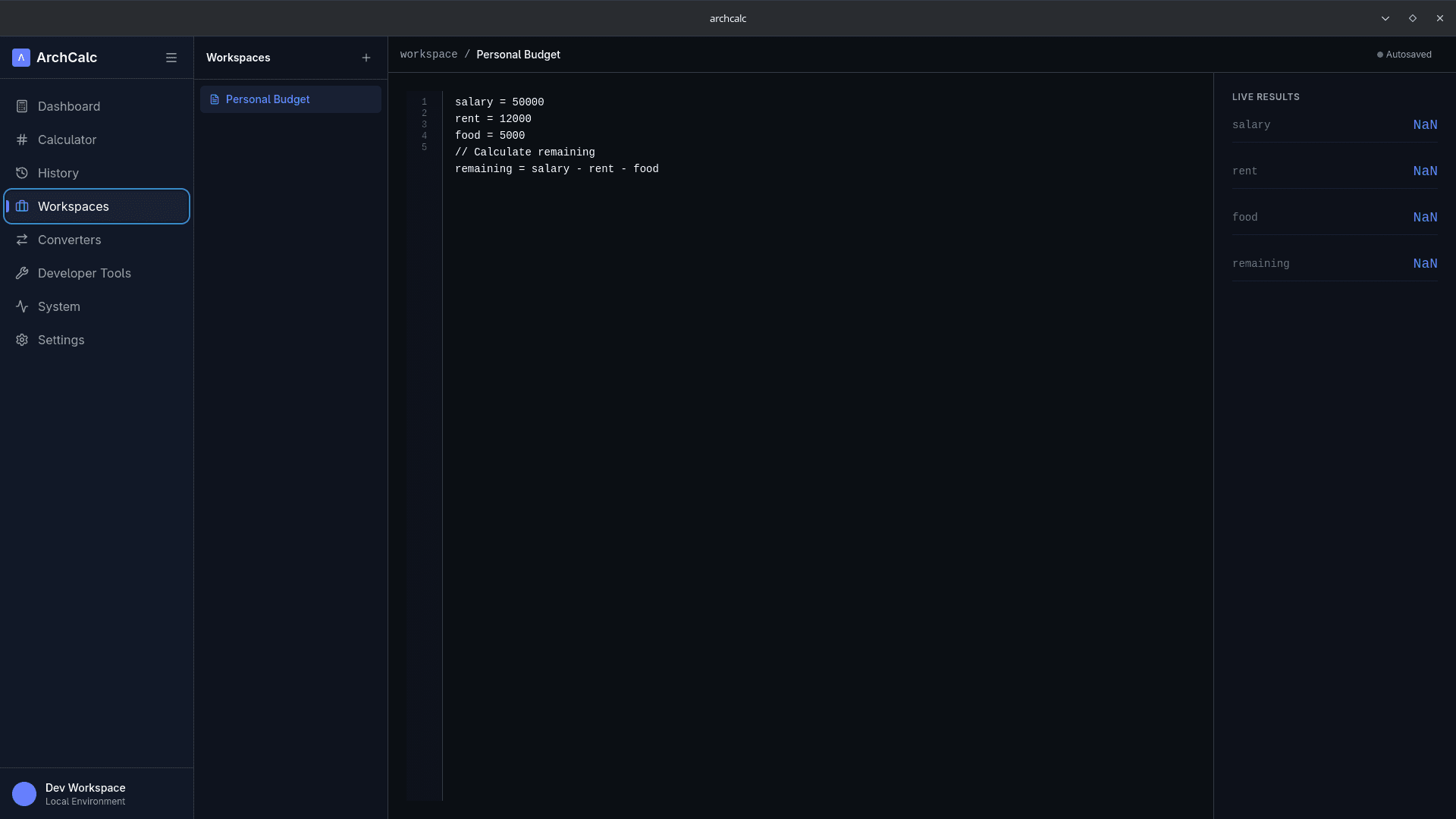
Task: Close the archcalc window
Action: pos(1440,18)
